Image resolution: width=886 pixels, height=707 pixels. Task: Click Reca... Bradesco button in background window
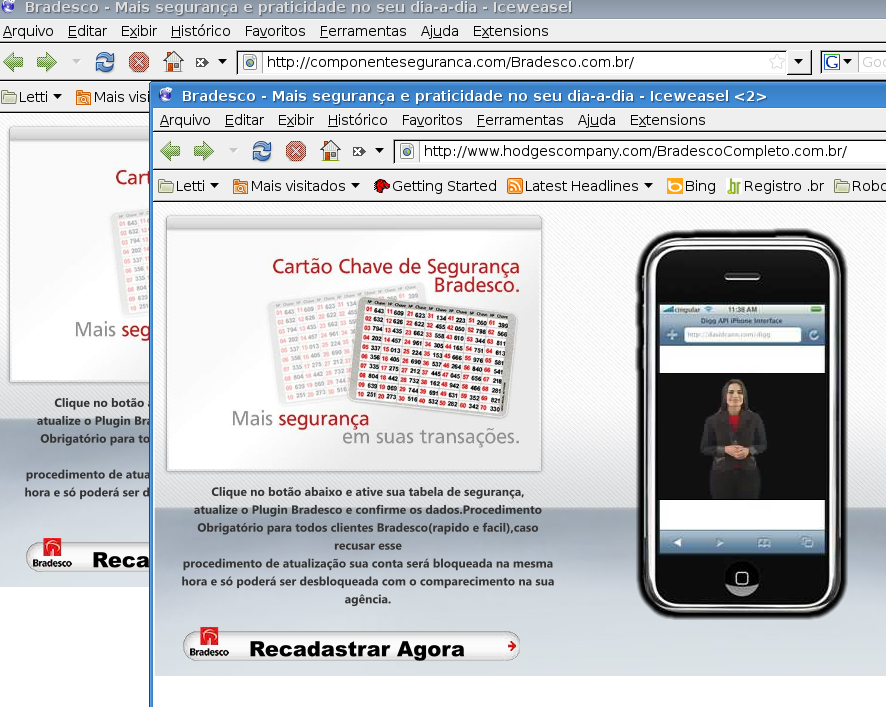coord(88,557)
